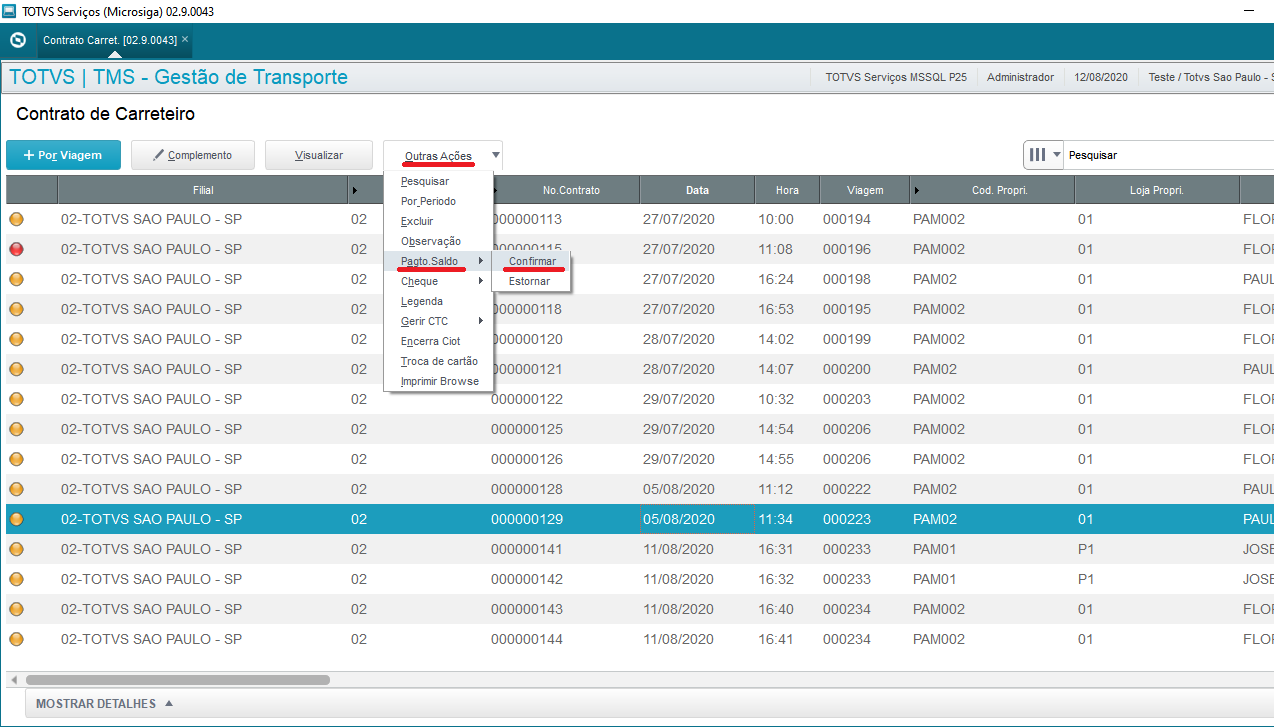Expand the MOSTRAR DETALHES panel
1274x727 pixels.
(x=104, y=704)
